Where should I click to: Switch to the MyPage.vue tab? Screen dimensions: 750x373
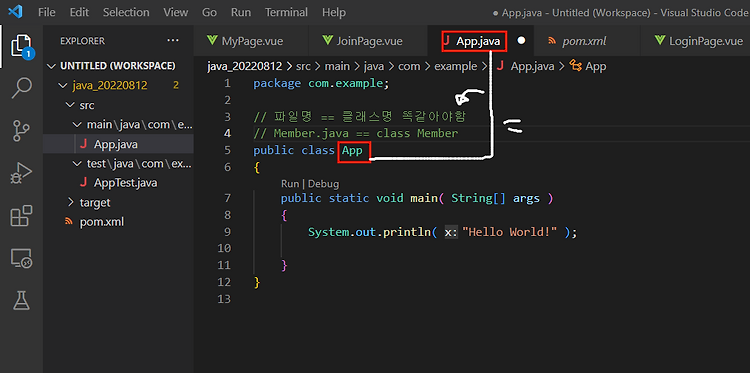click(x=251, y=41)
